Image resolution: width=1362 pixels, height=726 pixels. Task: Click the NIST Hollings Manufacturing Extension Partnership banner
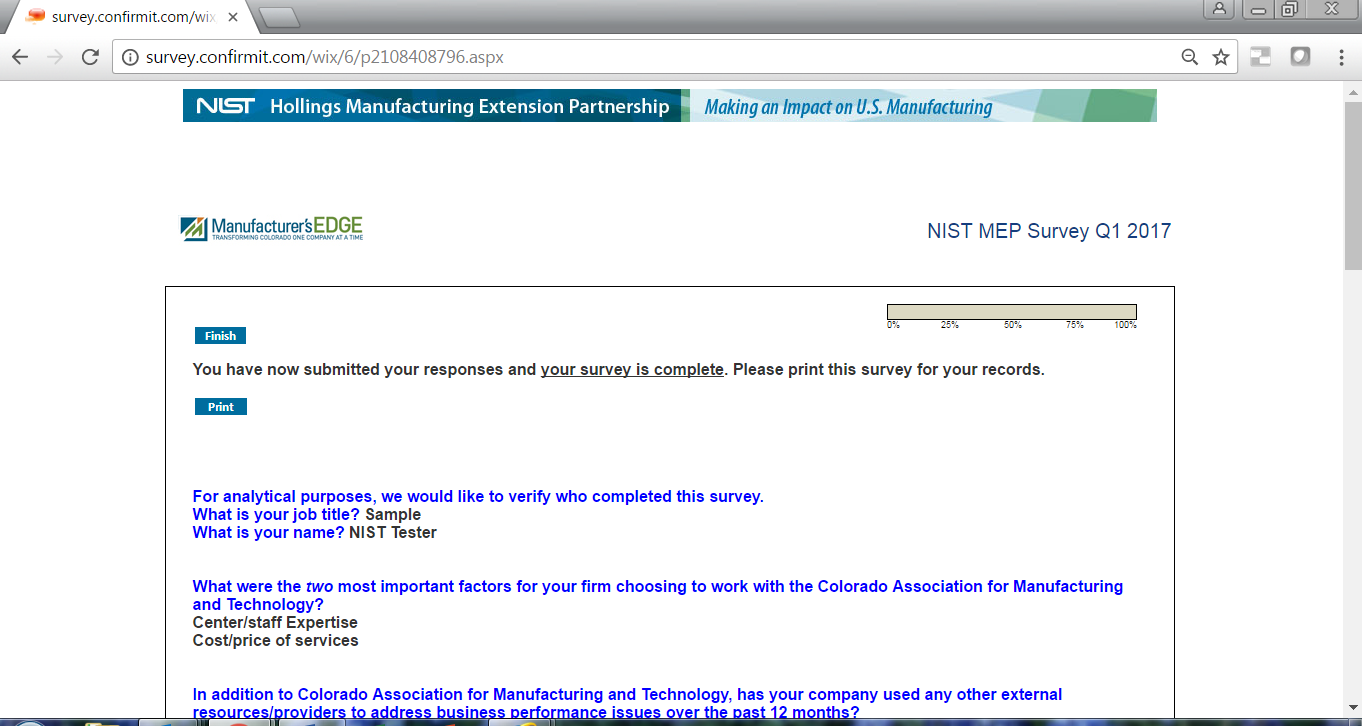(434, 106)
